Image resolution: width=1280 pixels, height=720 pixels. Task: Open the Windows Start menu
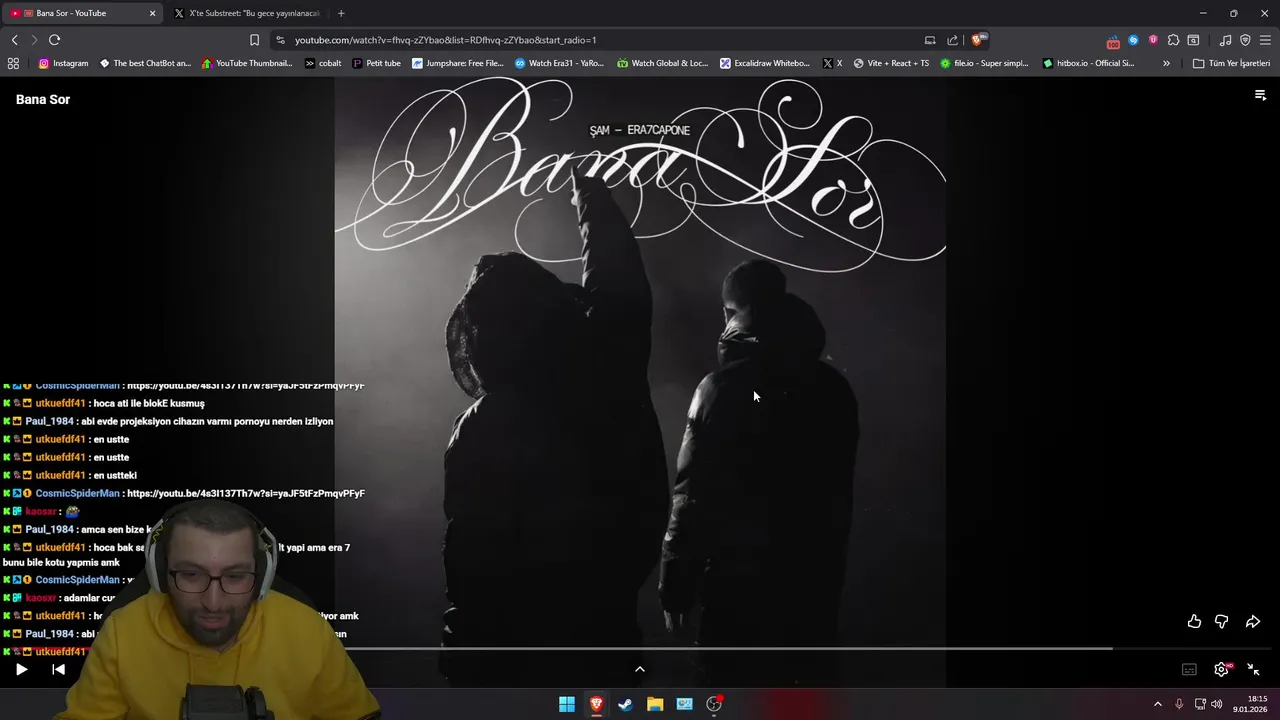click(x=567, y=704)
